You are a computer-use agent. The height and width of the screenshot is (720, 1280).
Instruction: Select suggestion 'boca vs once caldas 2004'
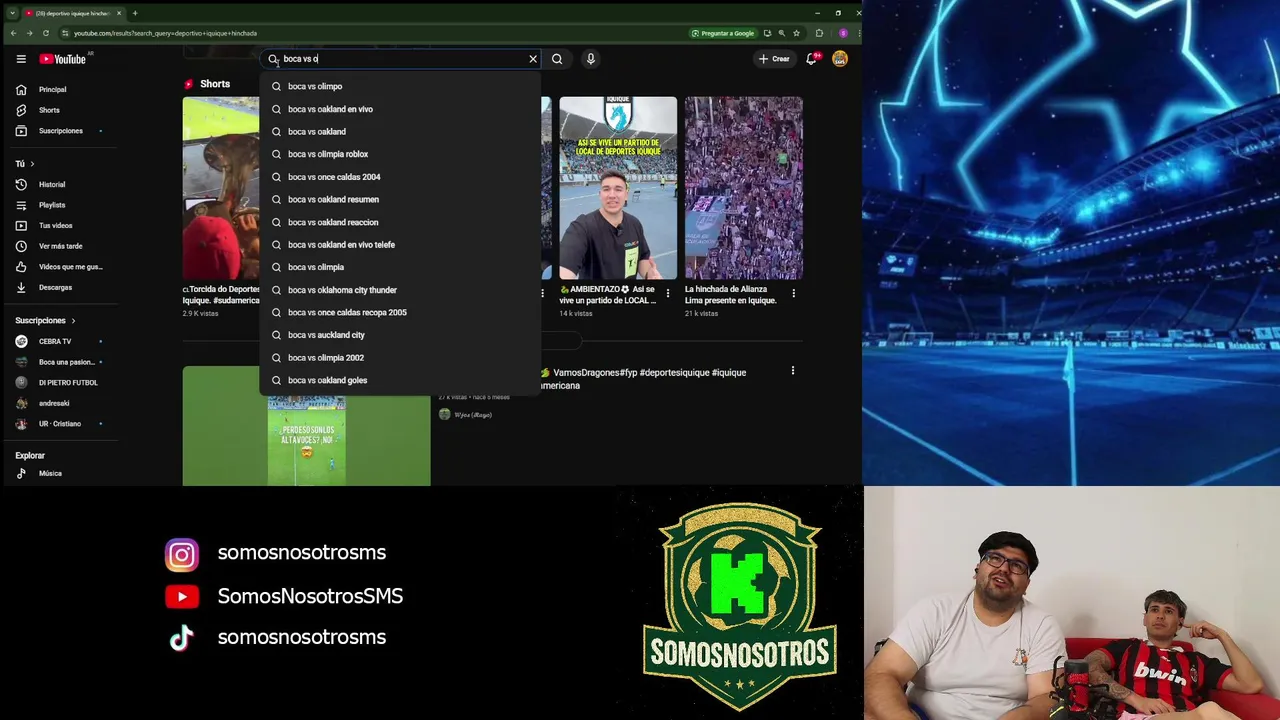[x=400, y=177]
